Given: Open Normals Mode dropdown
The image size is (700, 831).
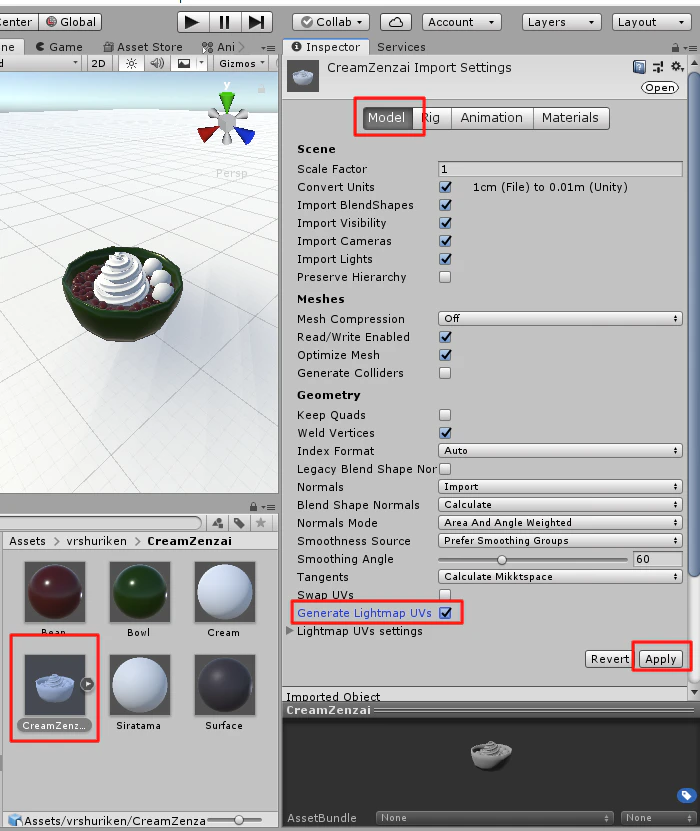Looking at the screenshot, I should (x=560, y=523).
